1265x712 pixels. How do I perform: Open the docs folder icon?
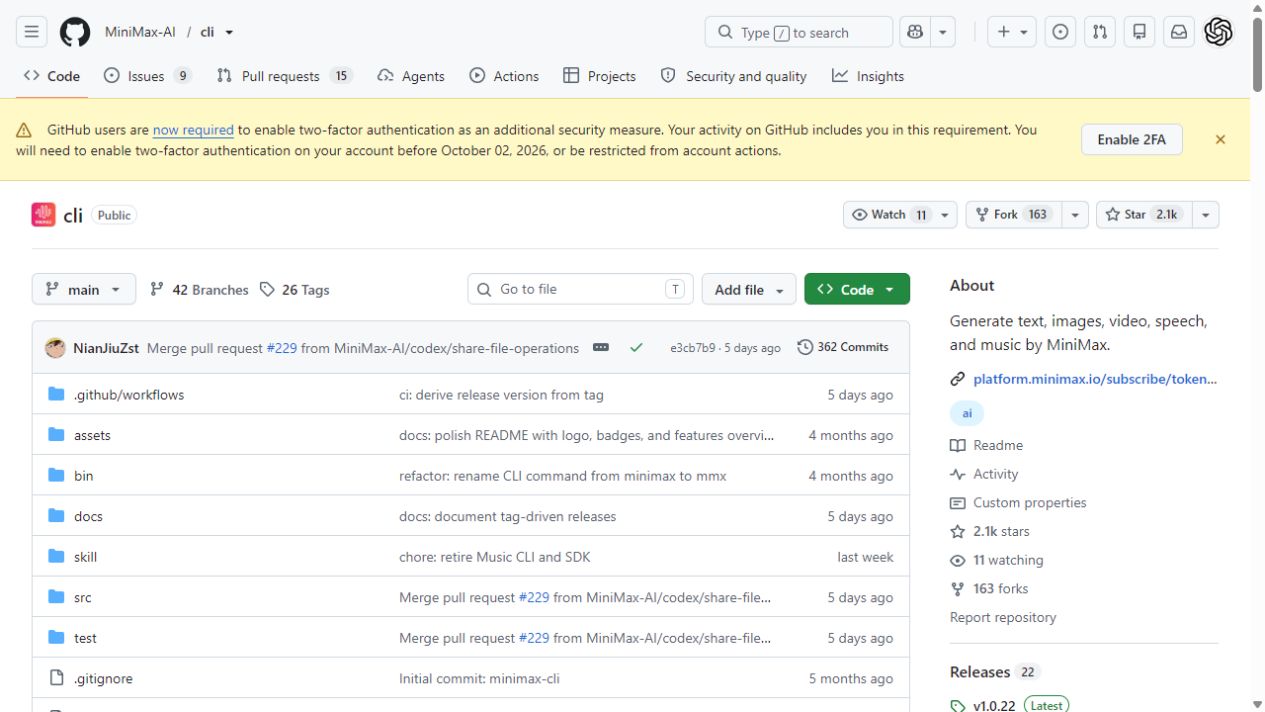pos(56,516)
